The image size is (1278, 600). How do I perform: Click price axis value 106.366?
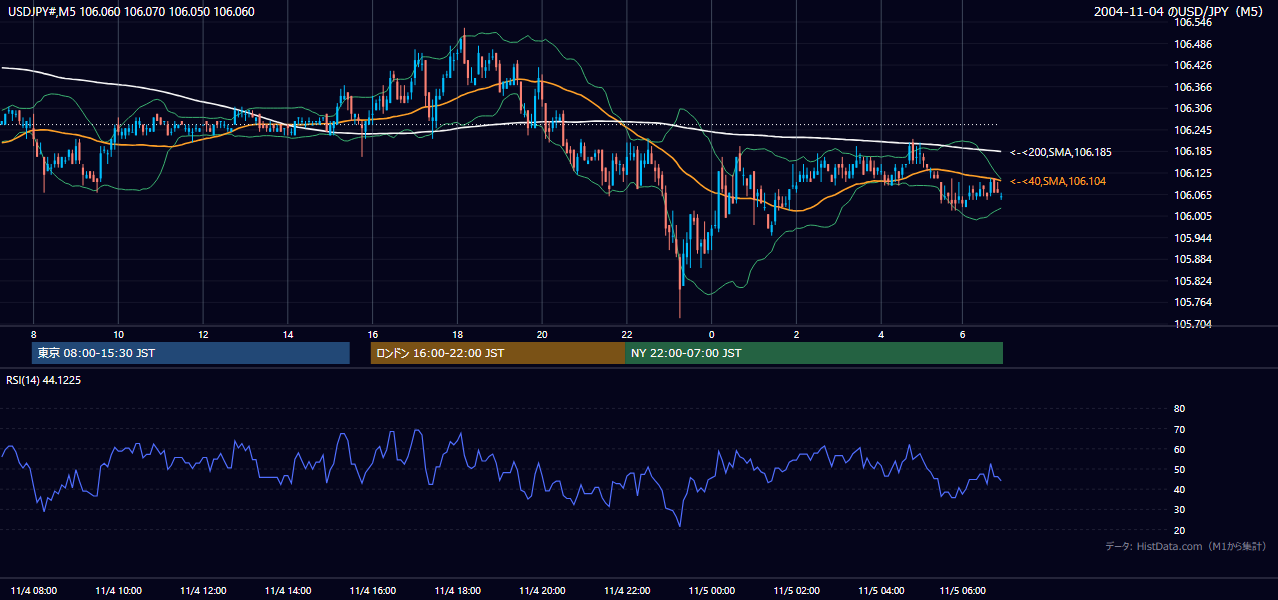click(1194, 87)
